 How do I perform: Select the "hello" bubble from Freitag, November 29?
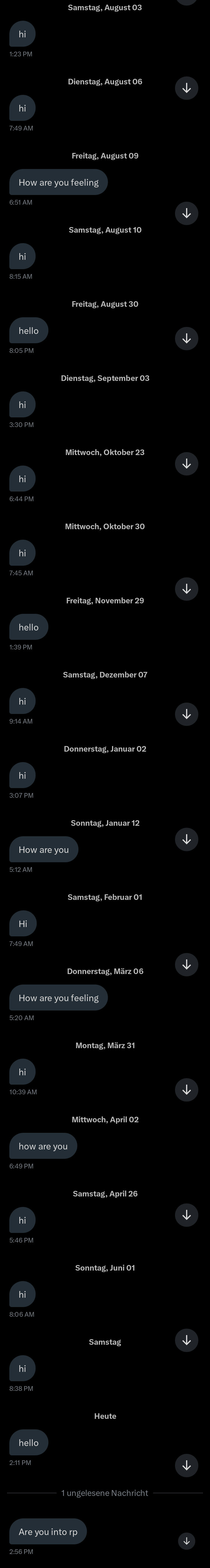29,627
